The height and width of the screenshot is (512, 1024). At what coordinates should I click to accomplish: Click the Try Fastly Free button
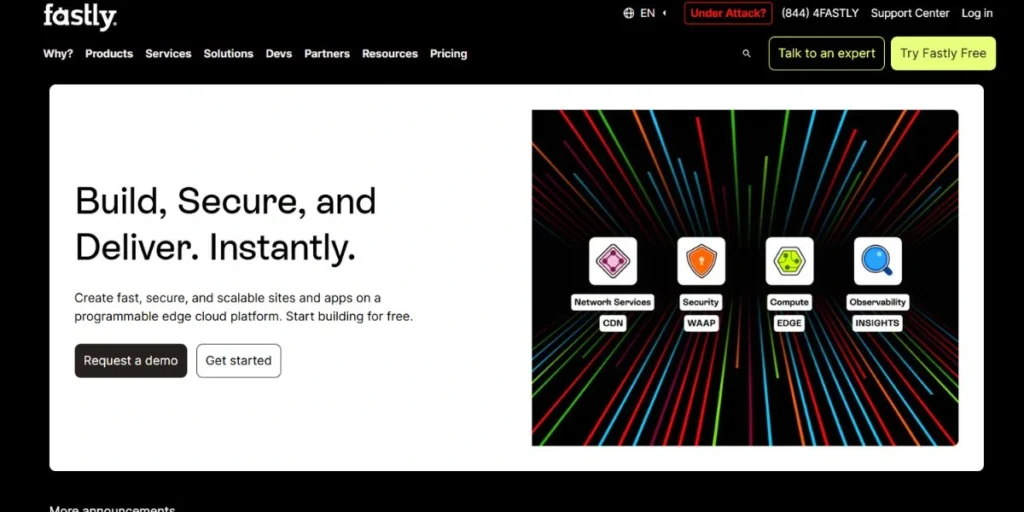tap(943, 54)
